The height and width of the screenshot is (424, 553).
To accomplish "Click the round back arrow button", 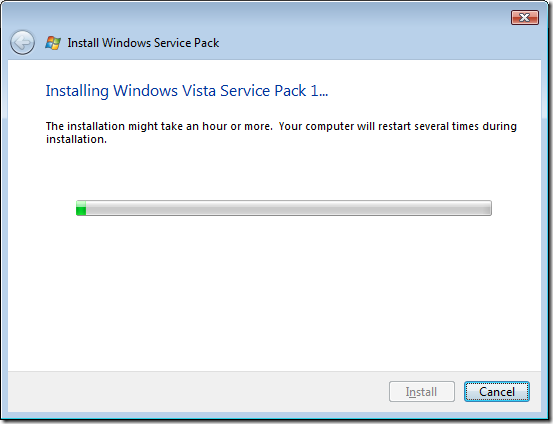I will click(x=22, y=43).
